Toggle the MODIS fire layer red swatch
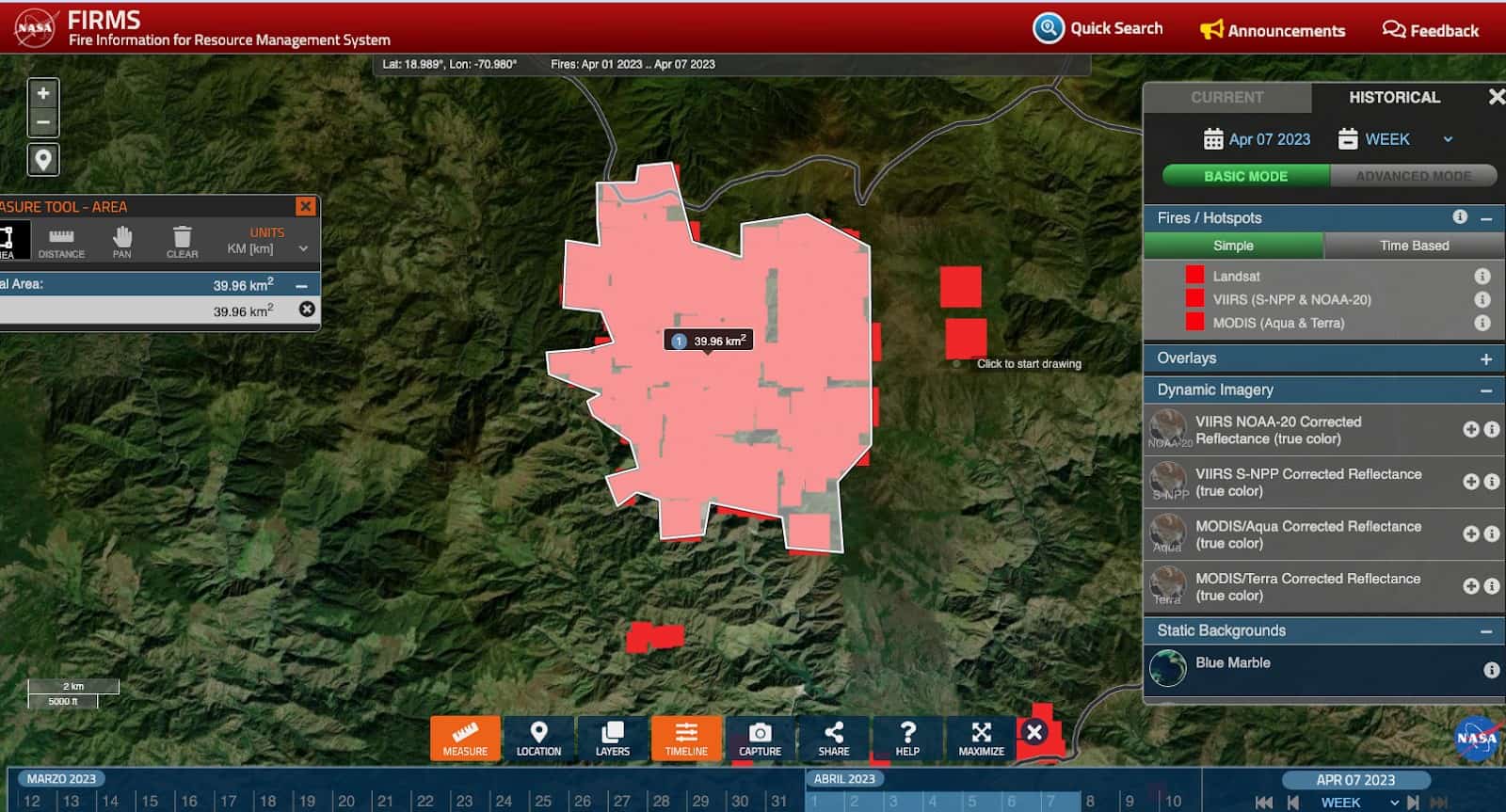Image resolution: width=1506 pixels, height=812 pixels. tap(1194, 322)
